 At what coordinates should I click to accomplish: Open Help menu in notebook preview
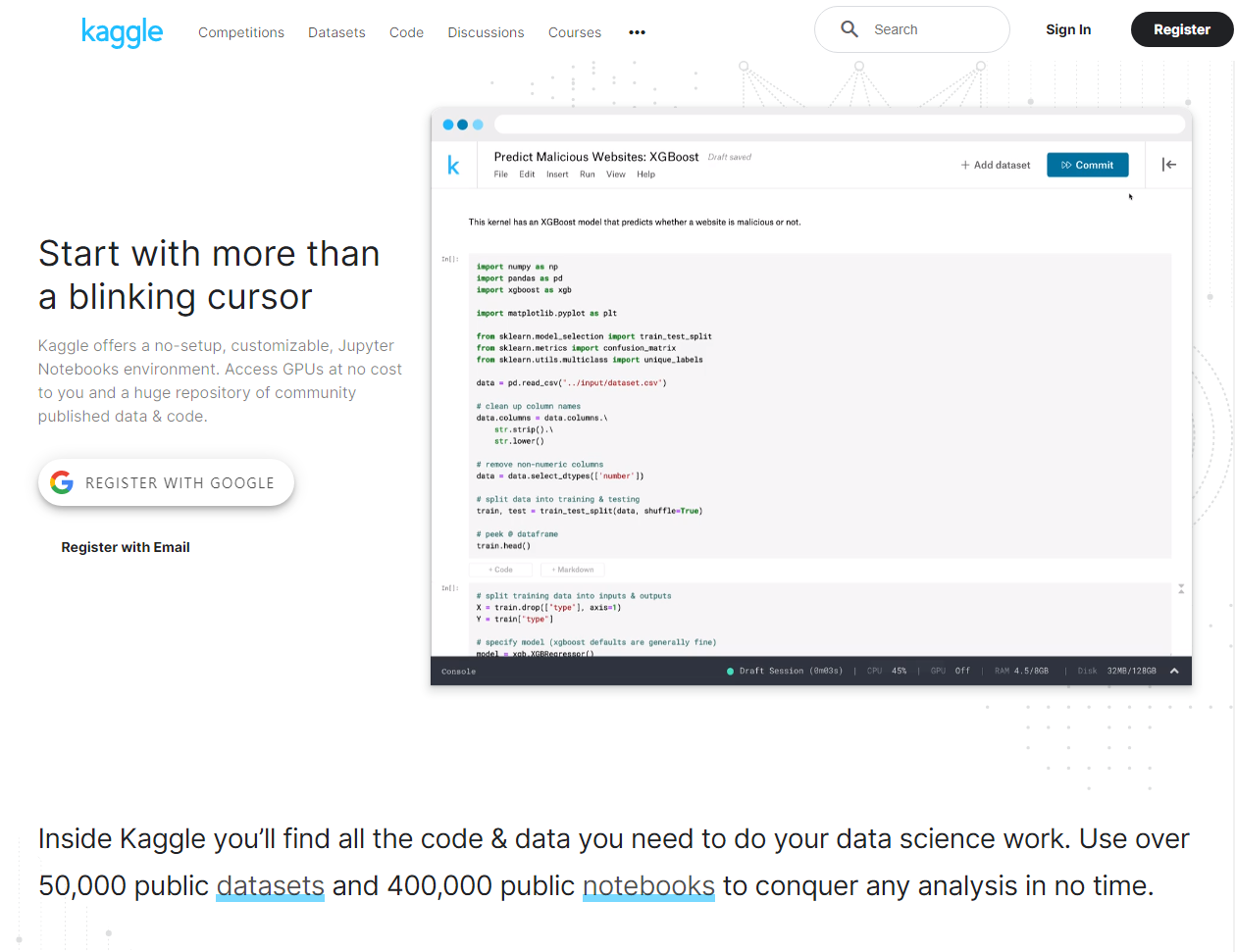[x=645, y=175]
